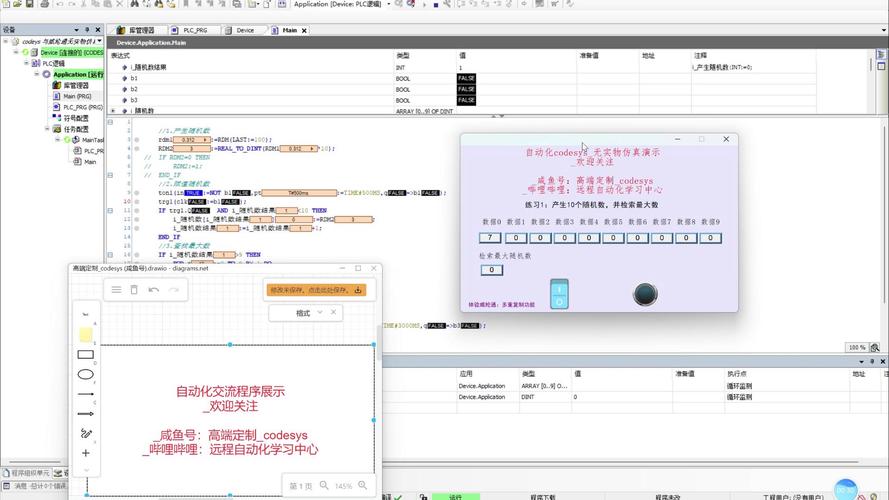
Task: Click breakpoint marker on code line 10
Action: [x=137, y=202]
